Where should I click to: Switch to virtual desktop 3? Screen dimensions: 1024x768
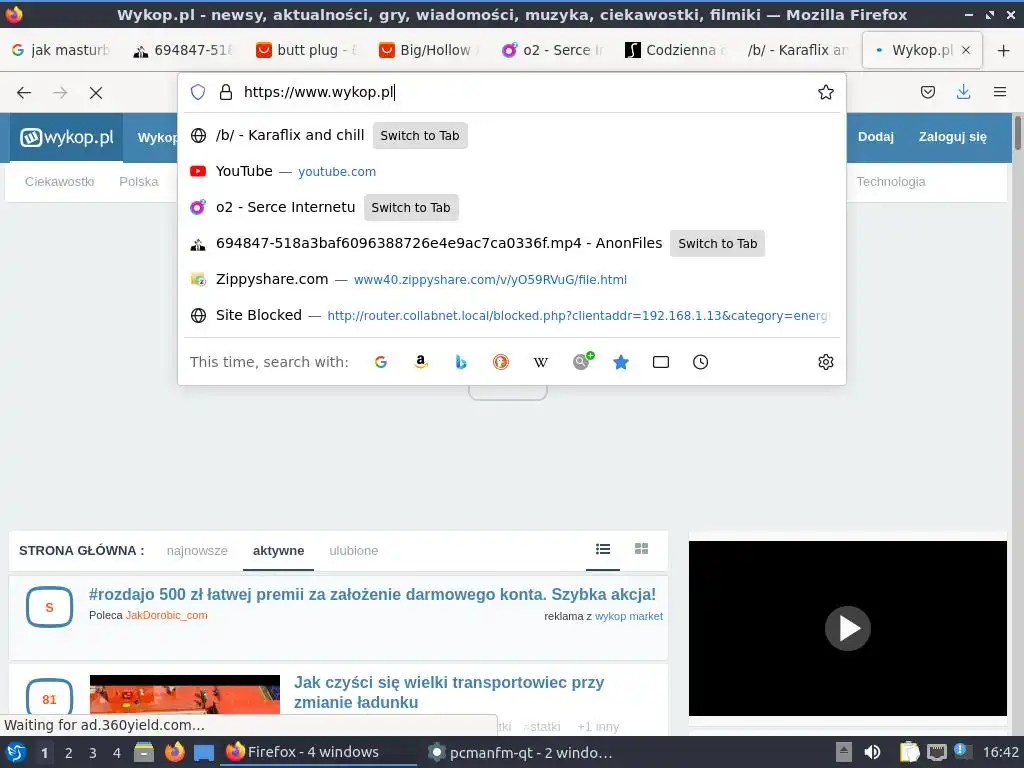93,753
